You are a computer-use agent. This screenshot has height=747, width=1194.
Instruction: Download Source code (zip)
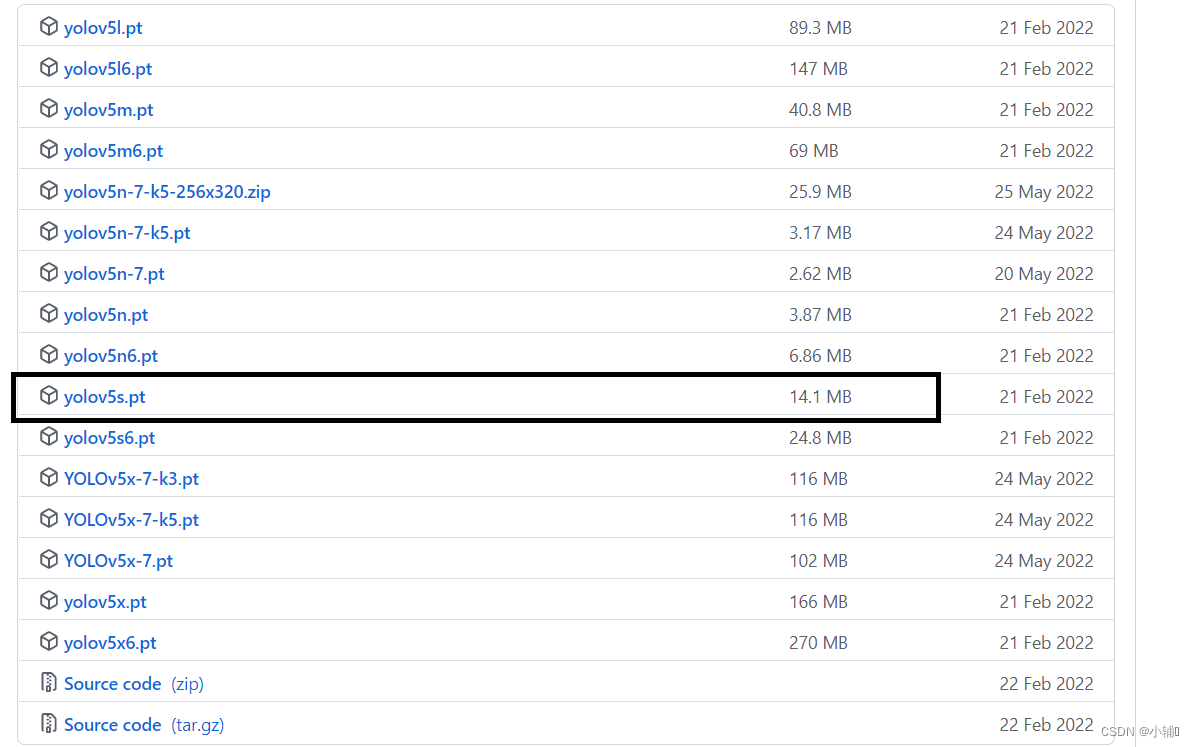[133, 685]
